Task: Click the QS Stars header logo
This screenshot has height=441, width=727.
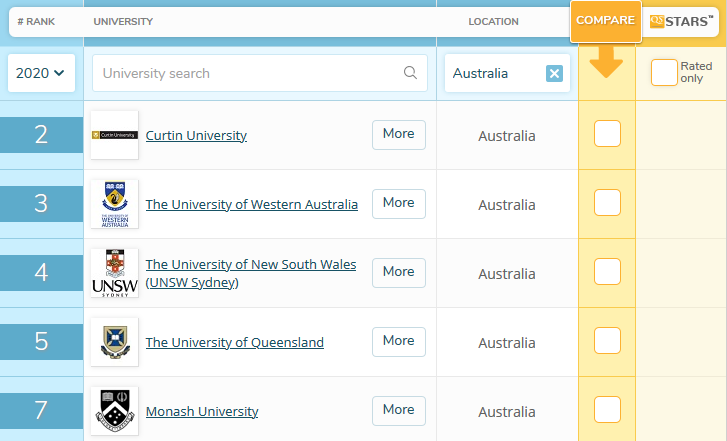Action: (x=682, y=21)
